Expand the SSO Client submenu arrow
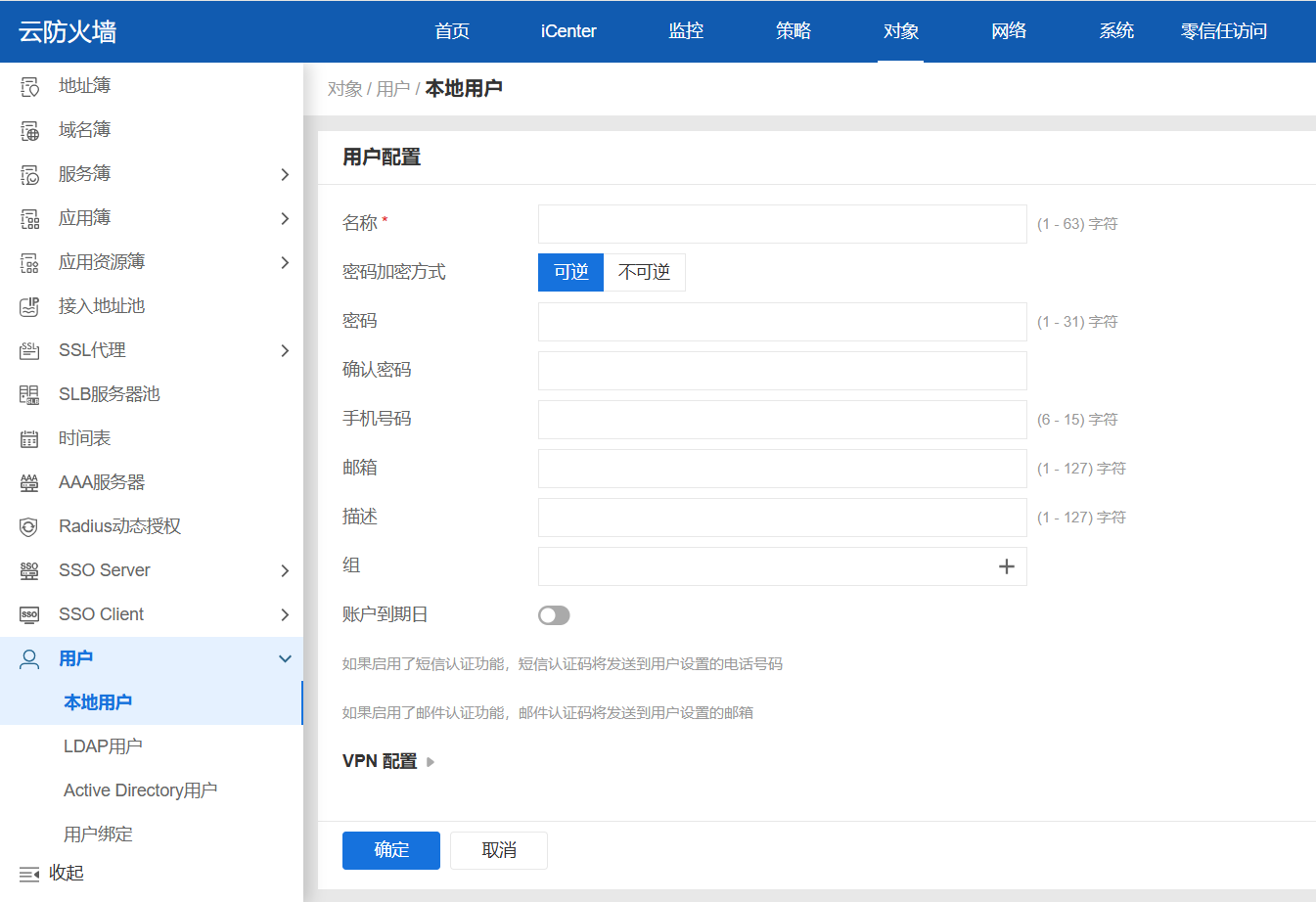The width and height of the screenshot is (1316, 902). pos(285,614)
